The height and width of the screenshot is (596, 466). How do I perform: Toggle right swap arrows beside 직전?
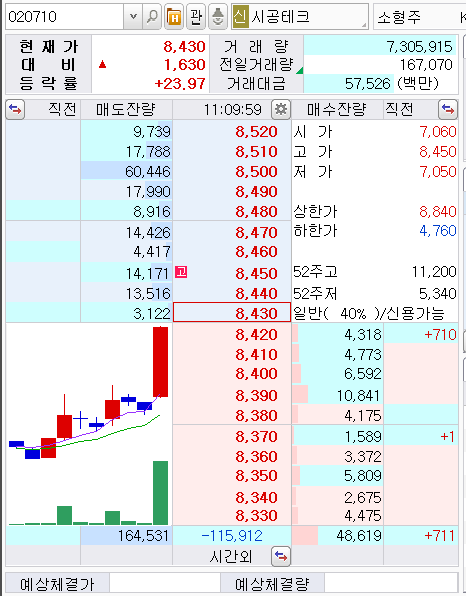pos(448,110)
